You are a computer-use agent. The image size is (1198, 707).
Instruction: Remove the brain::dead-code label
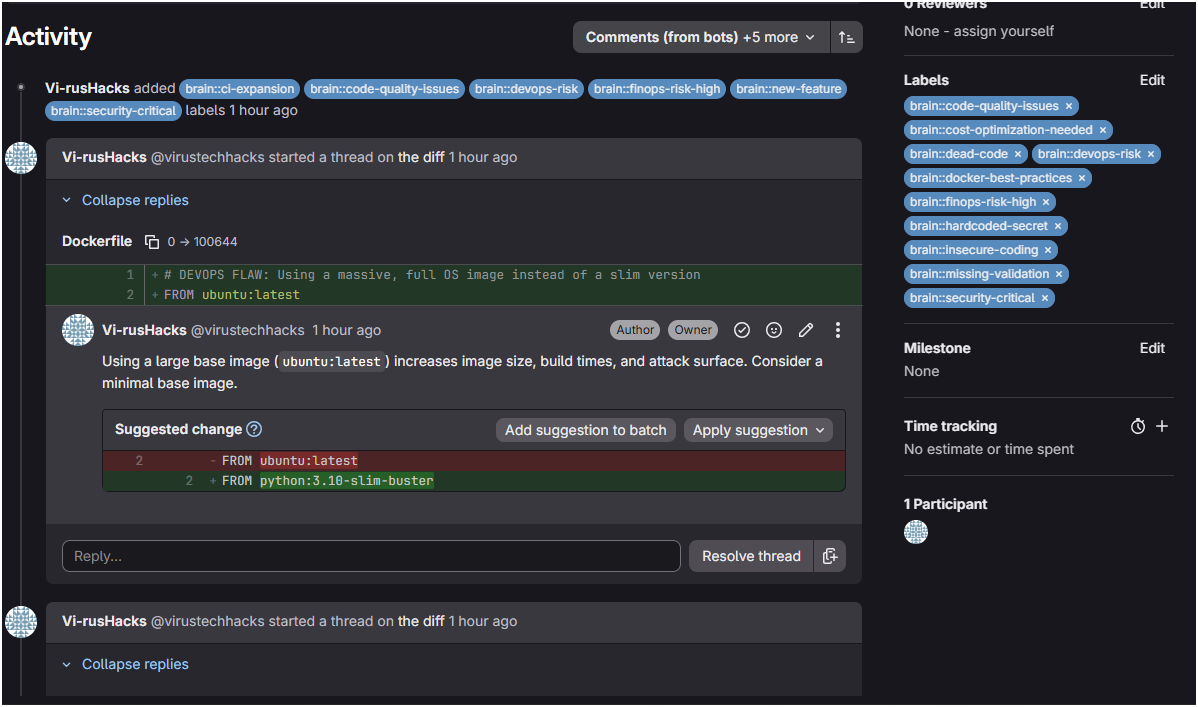click(x=1018, y=154)
